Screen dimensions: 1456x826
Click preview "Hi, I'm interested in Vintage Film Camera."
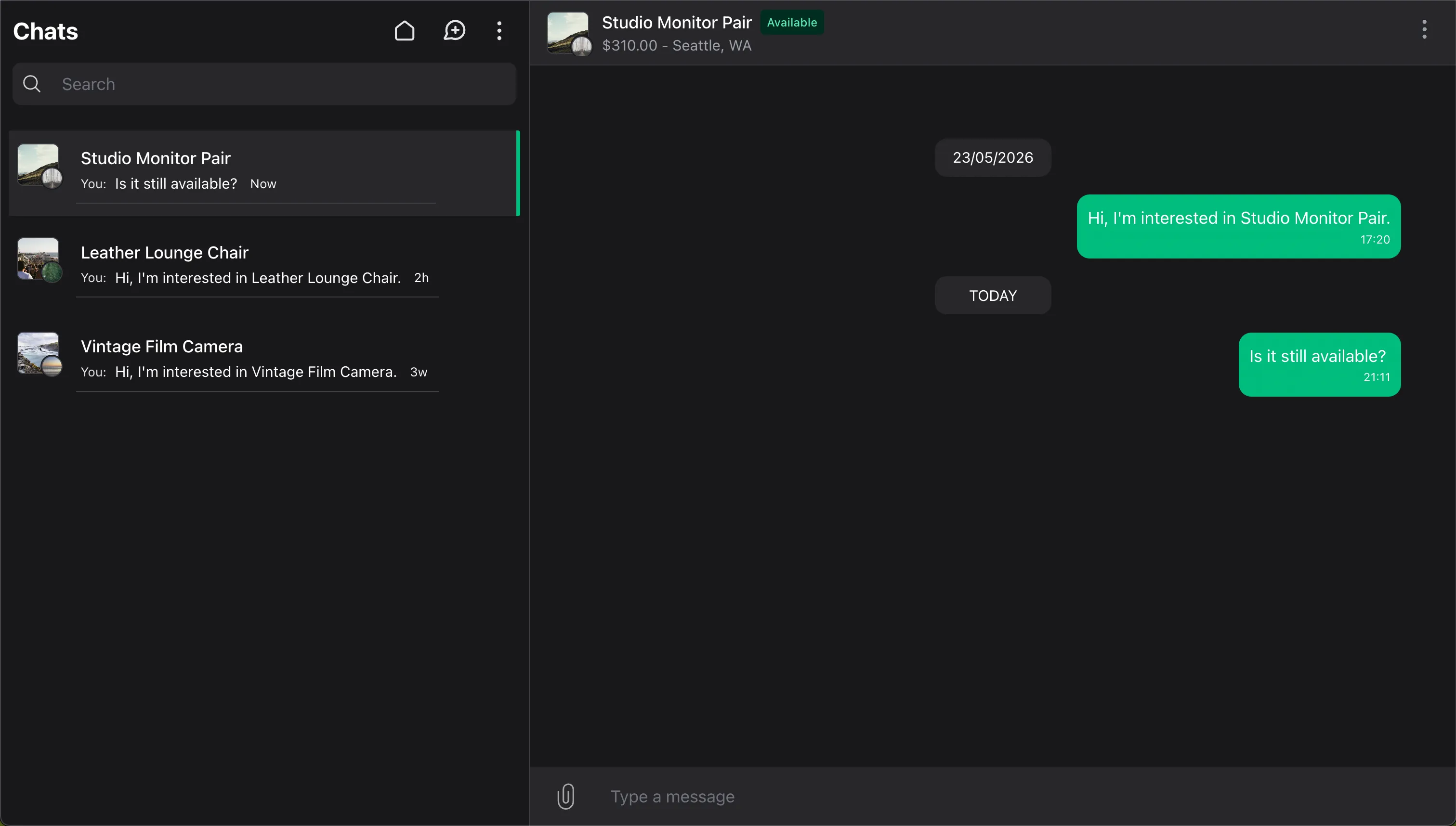point(255,372)
